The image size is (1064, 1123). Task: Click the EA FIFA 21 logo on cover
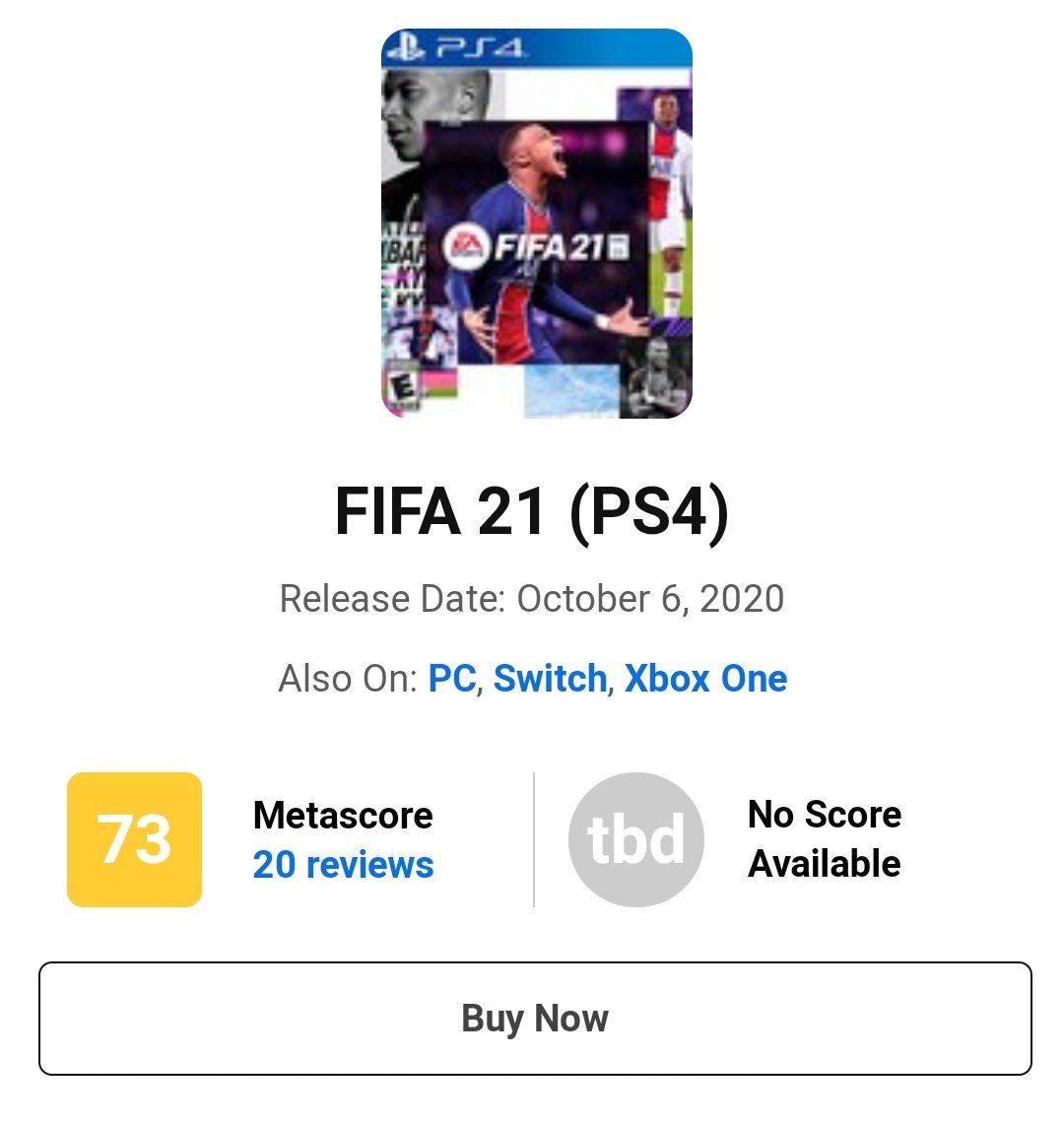[537, 247]
